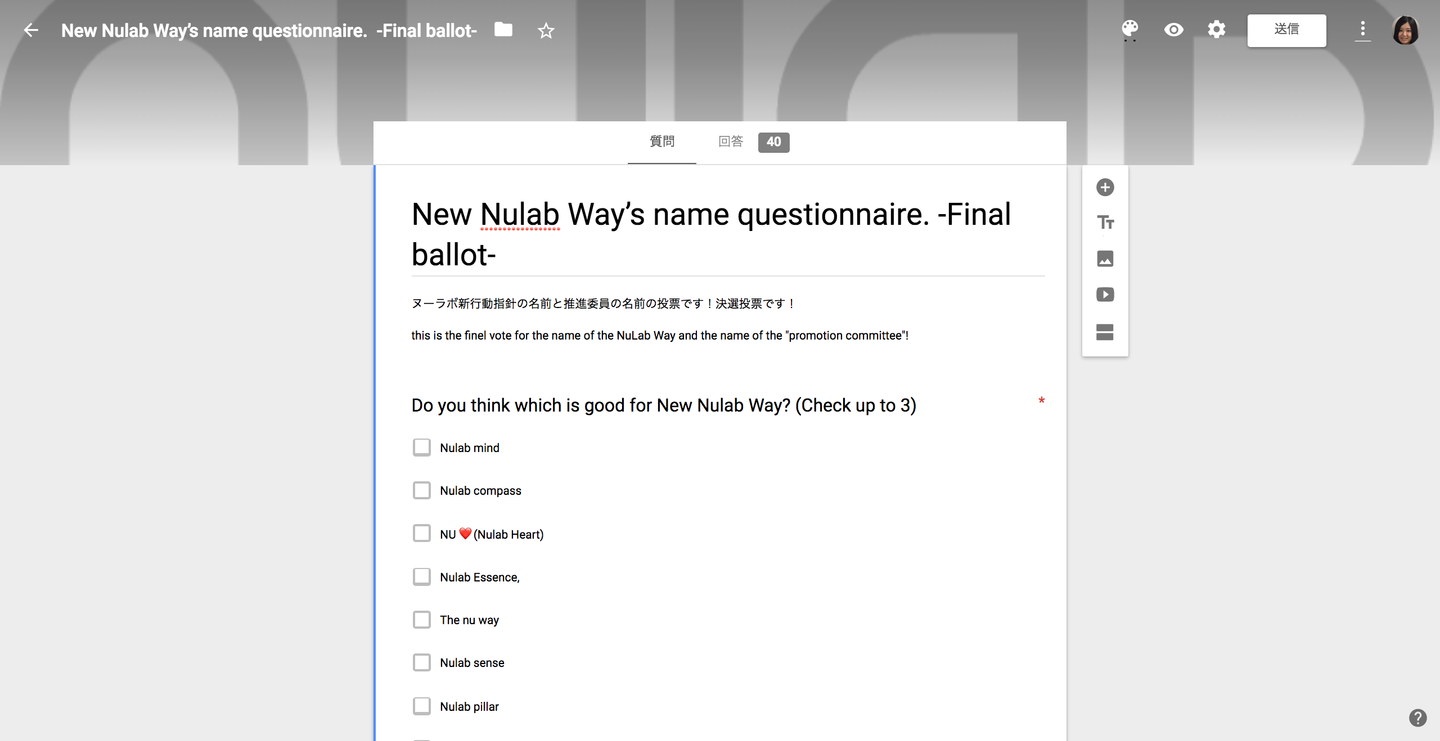Open the color palette theme options

pyautogui.click(x=1130, y=30)
